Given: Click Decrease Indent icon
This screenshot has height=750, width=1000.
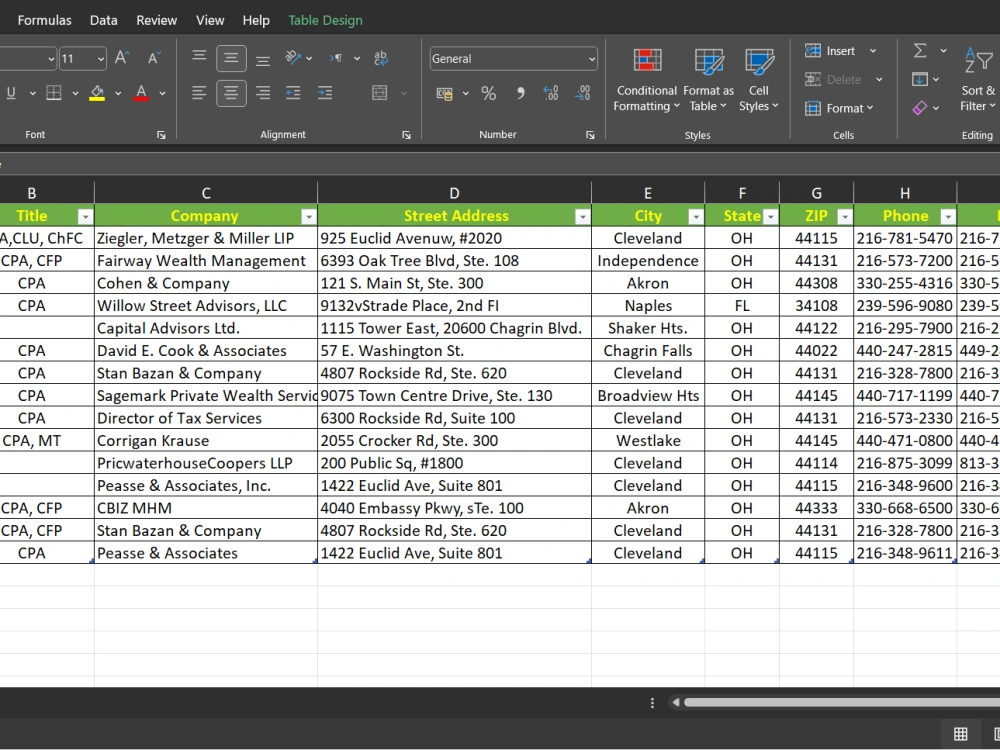Looking at the screenshot, I should (x=293, y=93).
